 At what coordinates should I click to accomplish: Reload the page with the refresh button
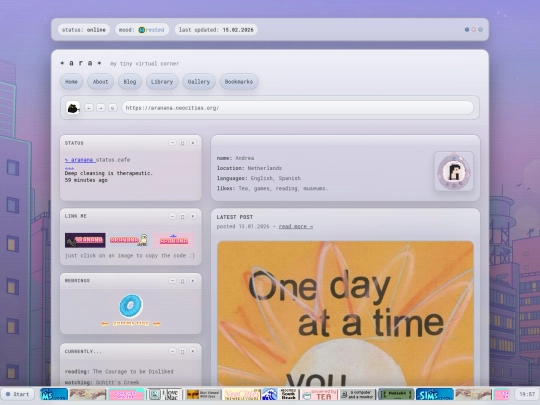click(x=112, y=108)
